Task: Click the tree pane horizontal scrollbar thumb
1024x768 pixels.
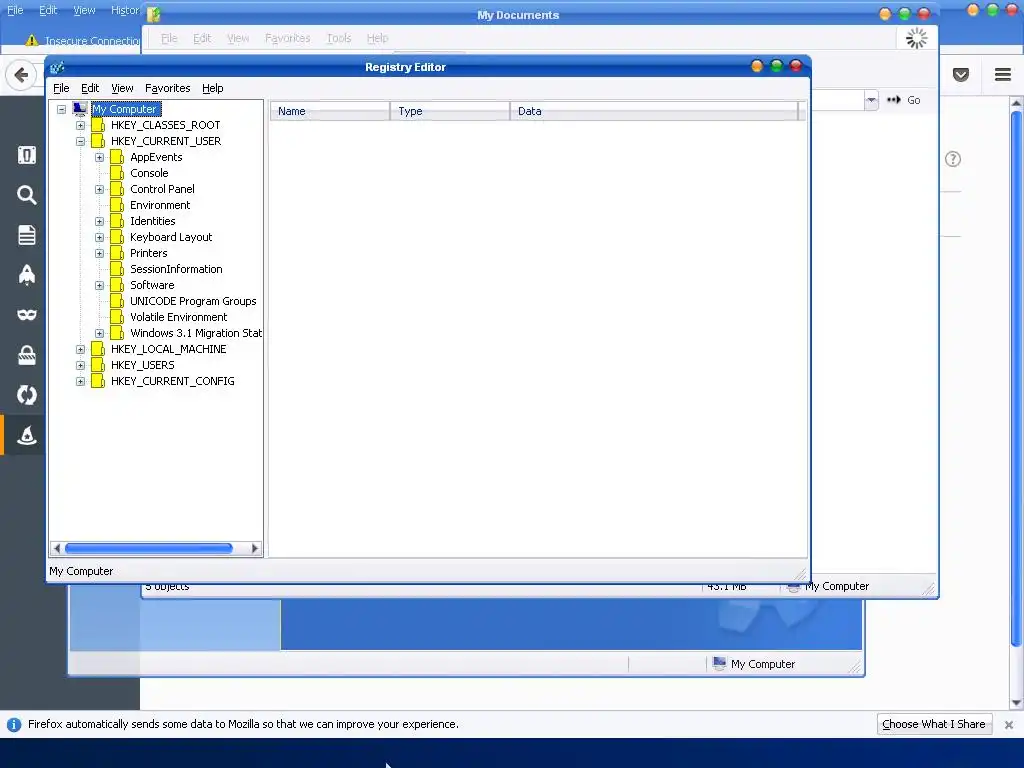Action: 148,549
